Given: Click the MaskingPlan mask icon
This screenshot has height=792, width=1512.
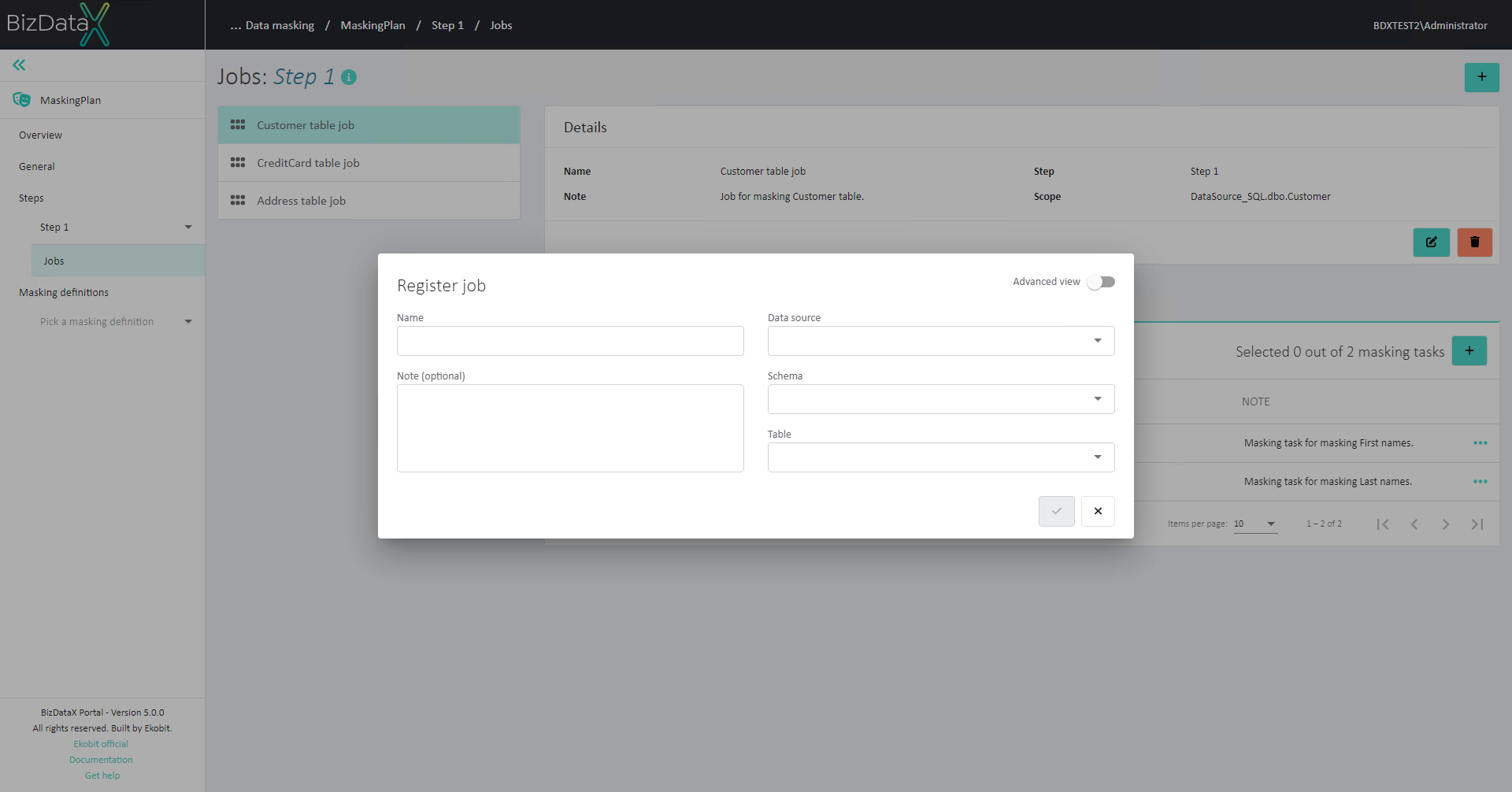Looking at the screenshot, I should (22, 100).
